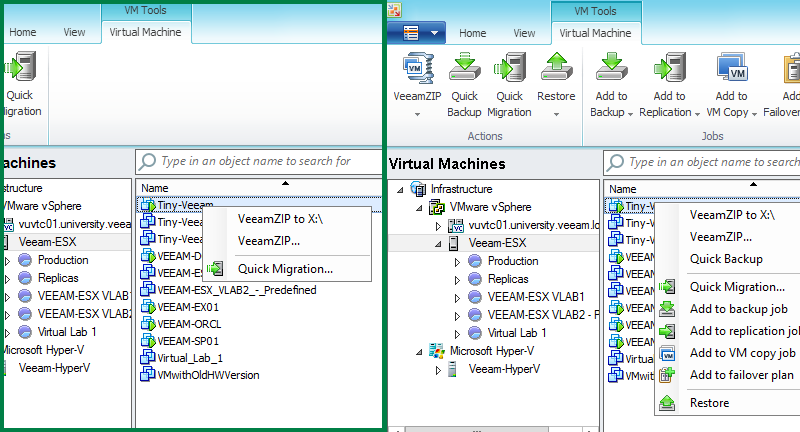Select Virtual Lab 1 in right tree
800x432 pixels.
(517, 333)
